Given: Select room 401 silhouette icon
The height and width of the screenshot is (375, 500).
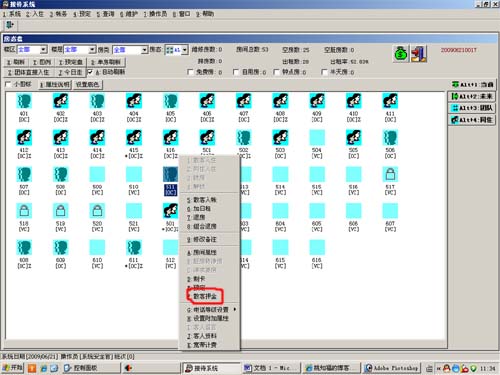Looking at the screenshot, I should (x=24, y=101).
